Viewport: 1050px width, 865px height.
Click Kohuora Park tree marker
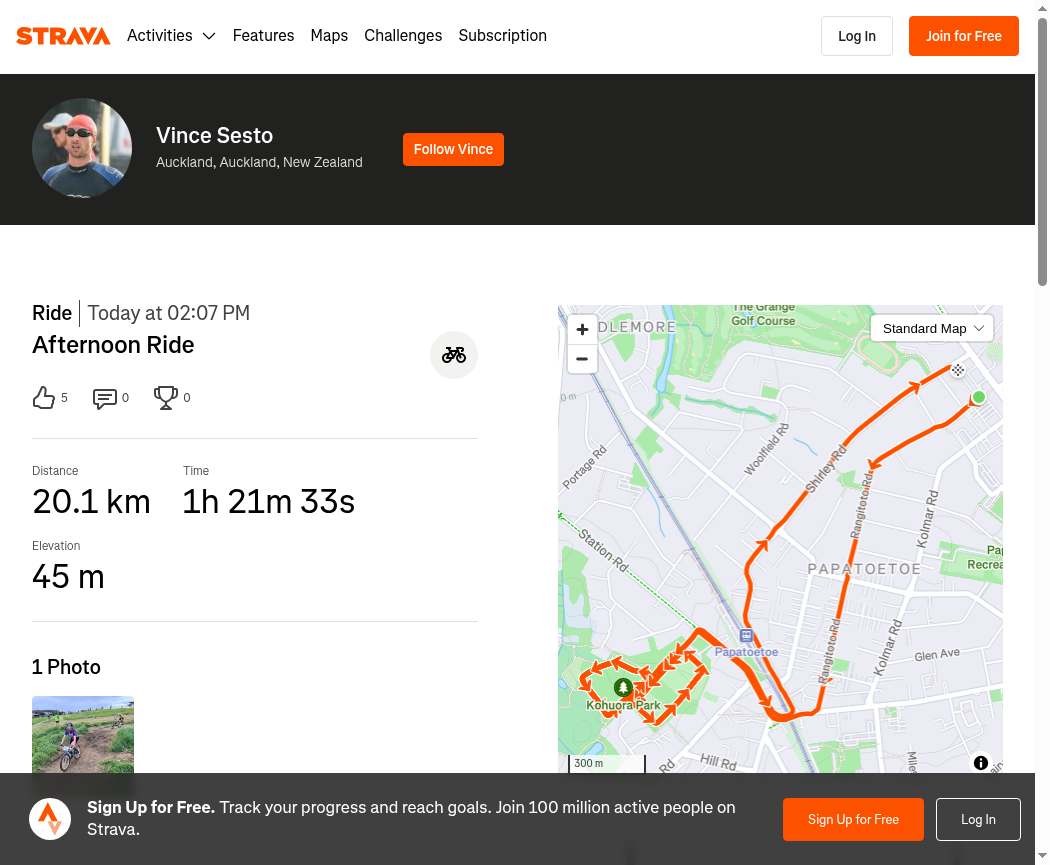click(x=623, y=687)
